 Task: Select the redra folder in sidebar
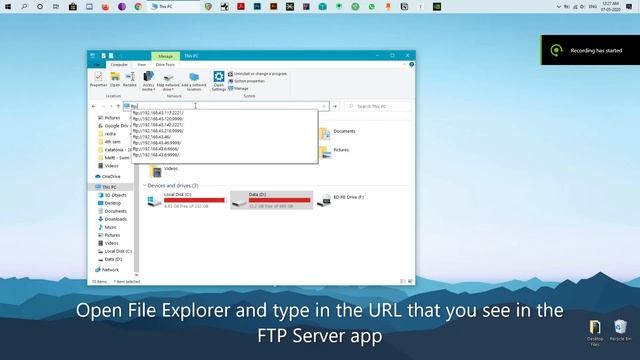pyautogui.click(x=108, y=134)
